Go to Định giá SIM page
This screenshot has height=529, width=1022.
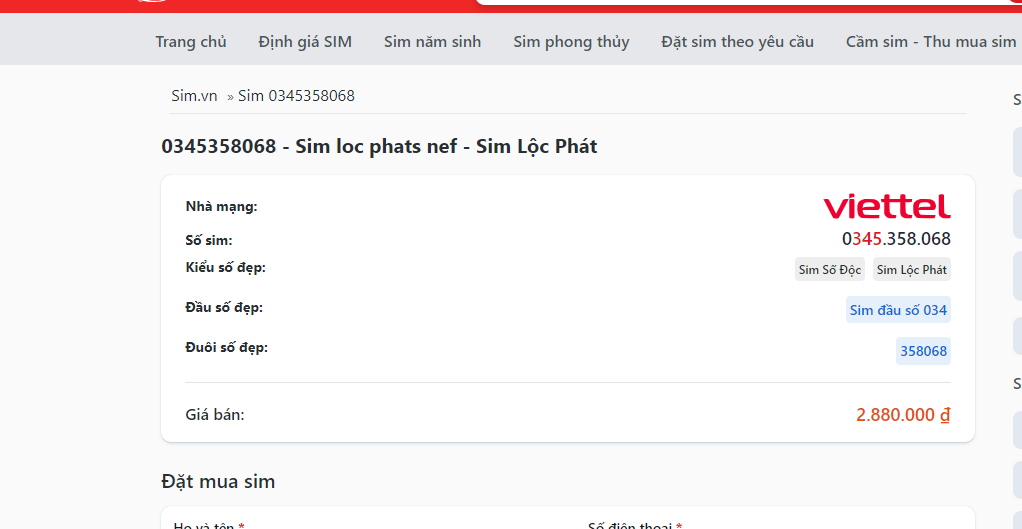[305, 42]
